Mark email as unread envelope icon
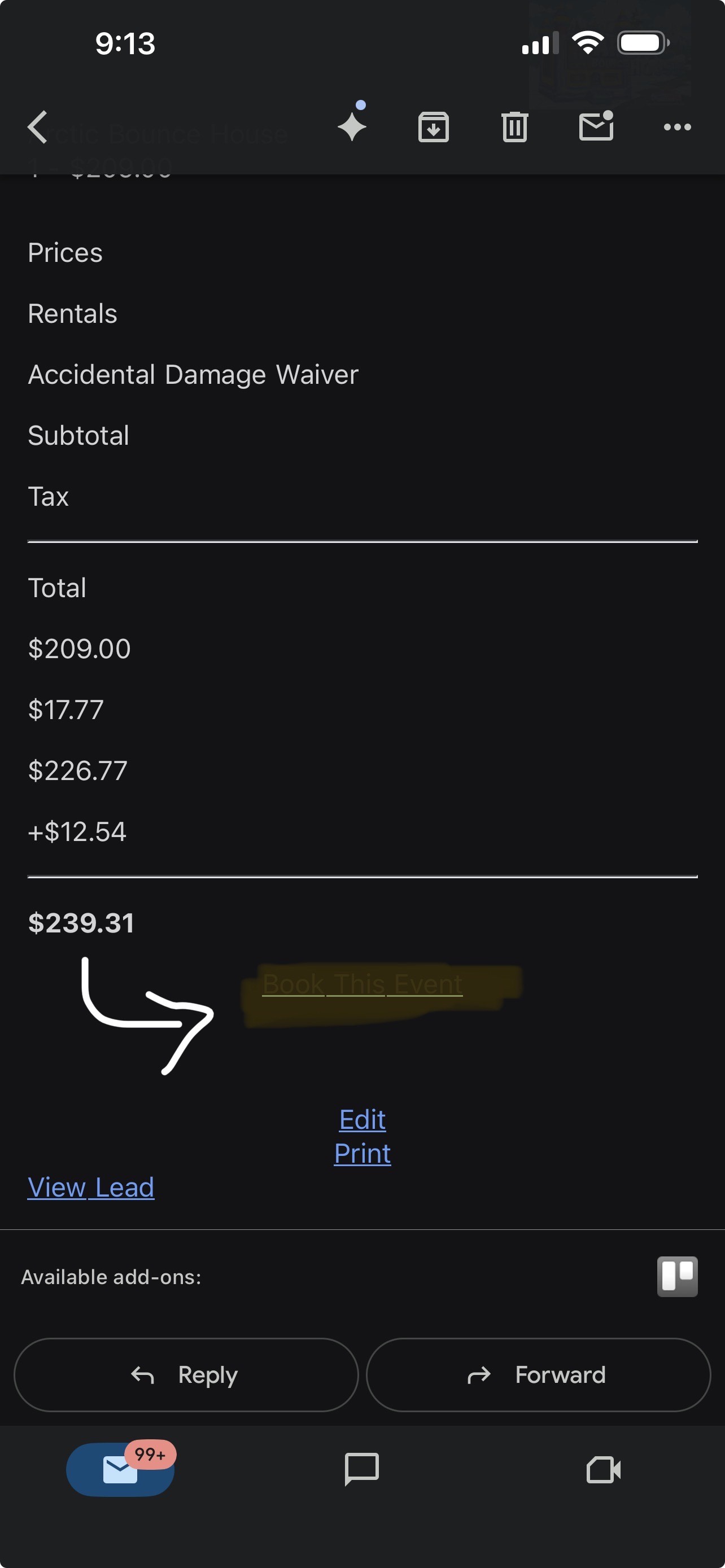This screenshot has width=725, height=1568. (x=596, y=126)
